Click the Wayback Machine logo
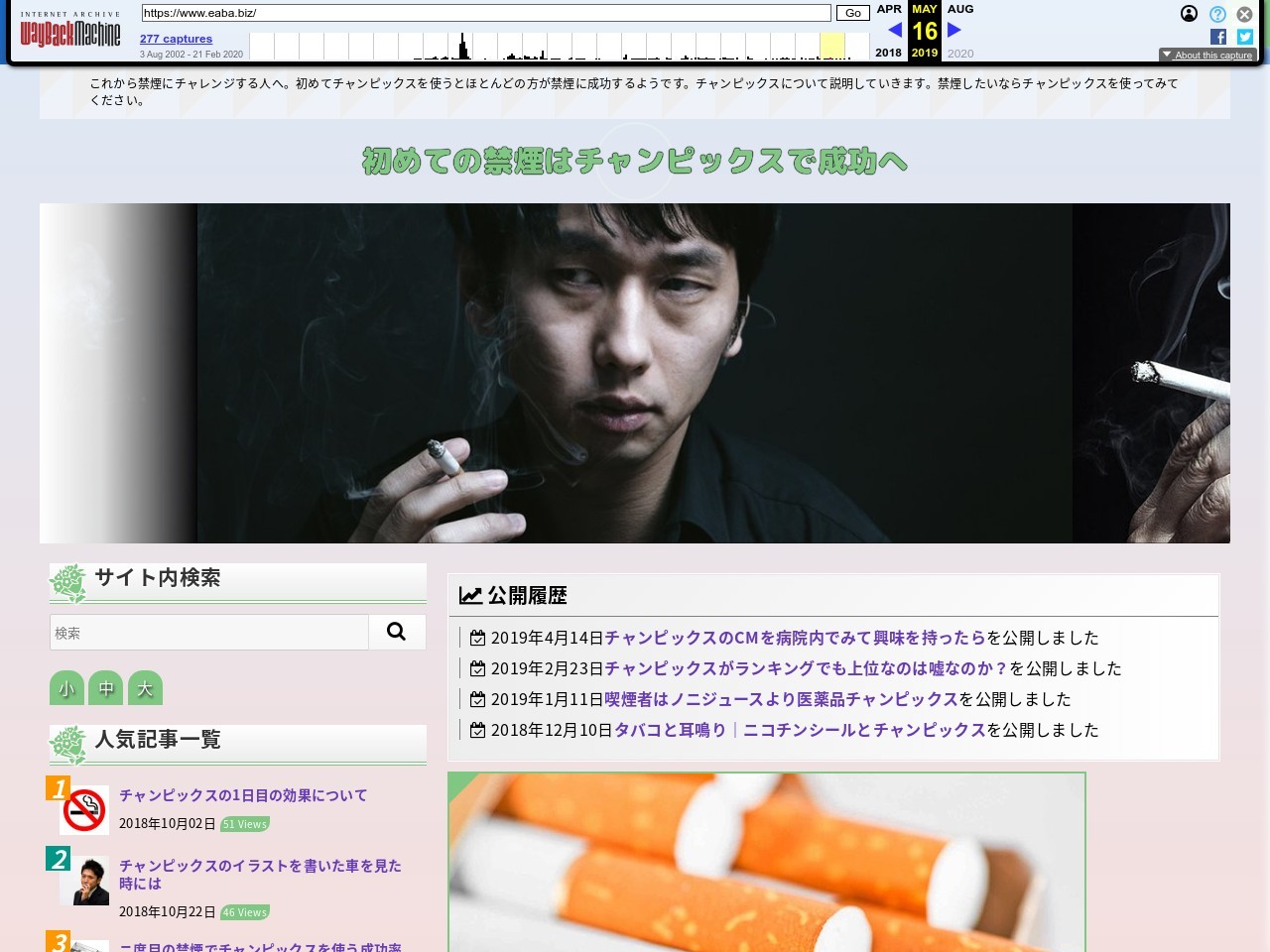1270x952 pixels. coord(70,30)
